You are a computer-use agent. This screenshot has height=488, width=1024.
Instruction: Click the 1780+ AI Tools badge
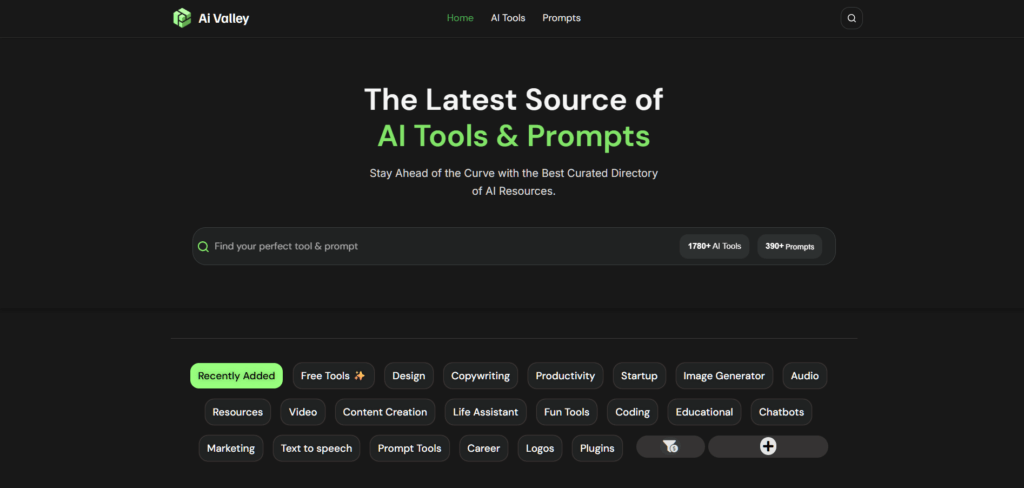(714, 246)
